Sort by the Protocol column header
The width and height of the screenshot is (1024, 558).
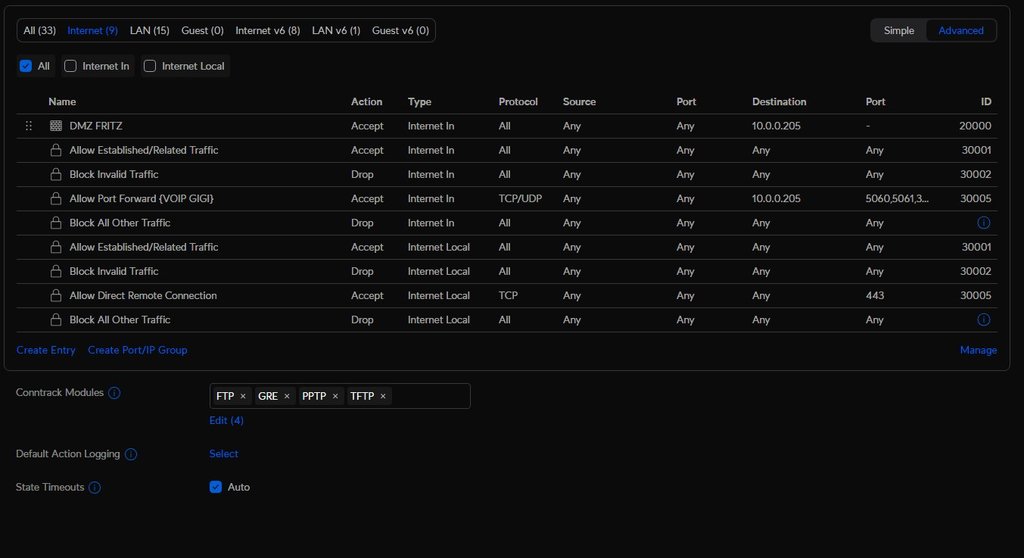[x=518, y=101]
